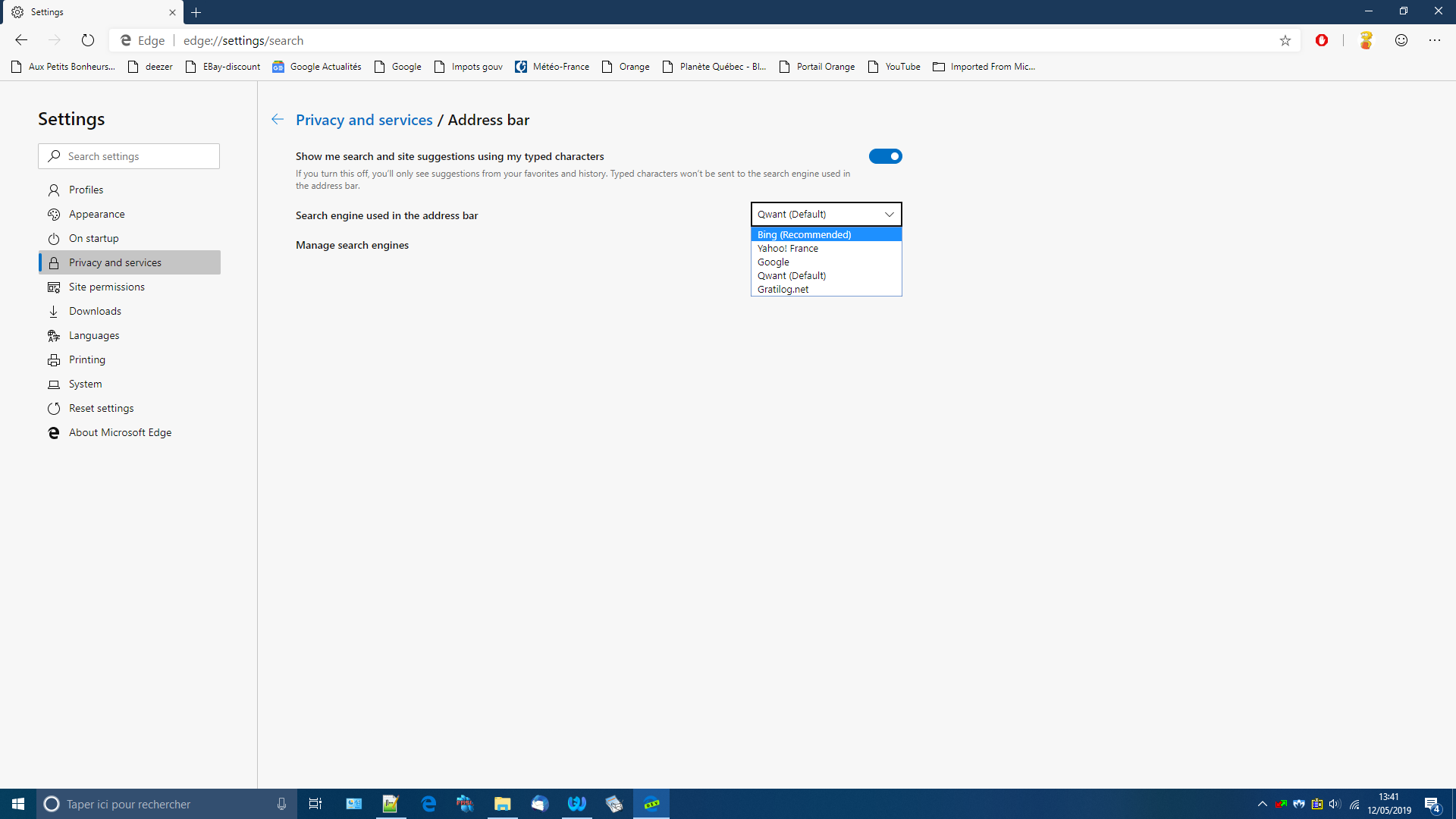This screenshot has height=819, width=1456.
Task: Click the Privacy and services breadcrumb link
Action: pos(364,120)
